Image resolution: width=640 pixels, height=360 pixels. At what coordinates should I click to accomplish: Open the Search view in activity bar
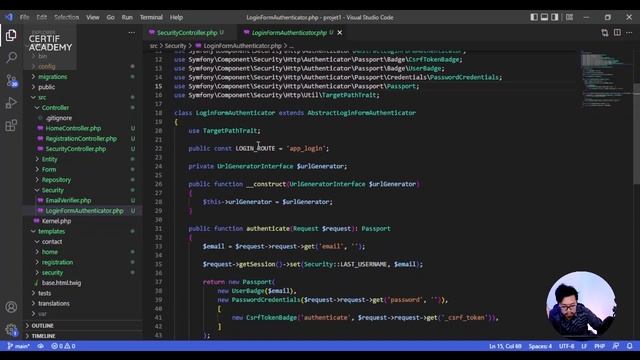coord(11,58)
